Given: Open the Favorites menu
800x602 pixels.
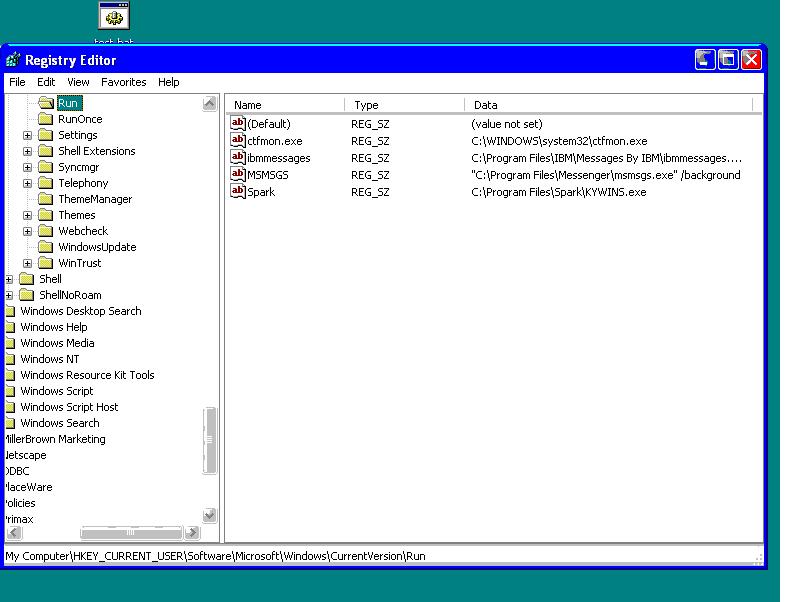Looking at the screenshot, I should [123, 82].
